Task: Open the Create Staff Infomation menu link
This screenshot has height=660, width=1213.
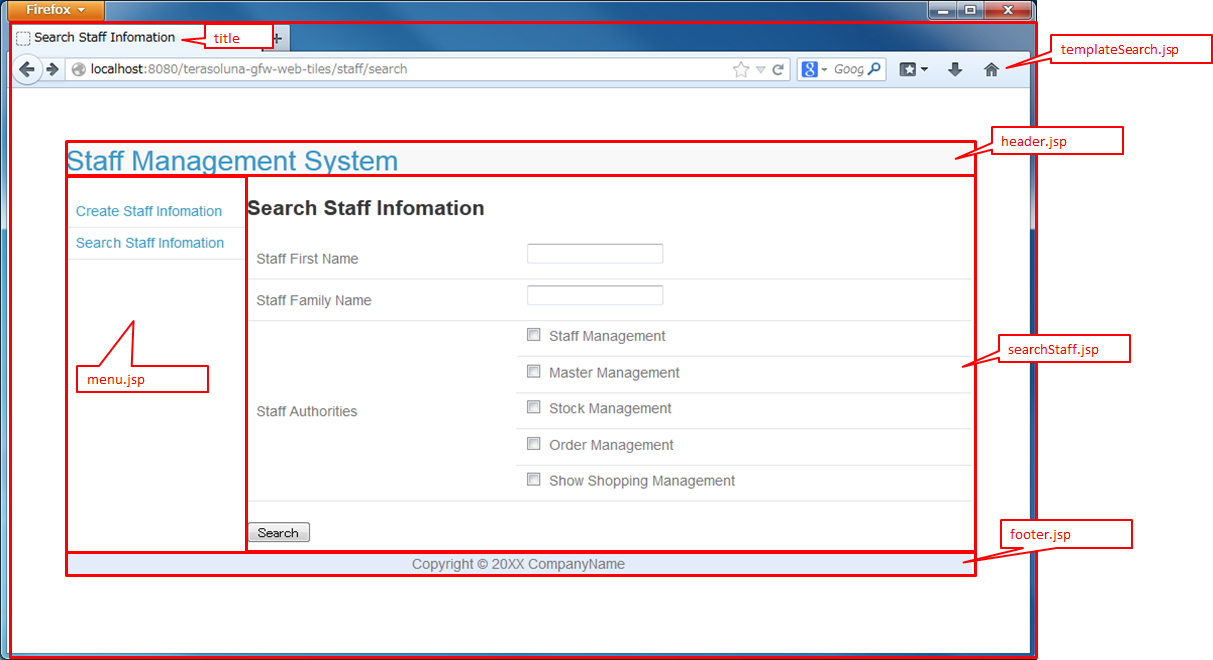Action: coord(149,211)
